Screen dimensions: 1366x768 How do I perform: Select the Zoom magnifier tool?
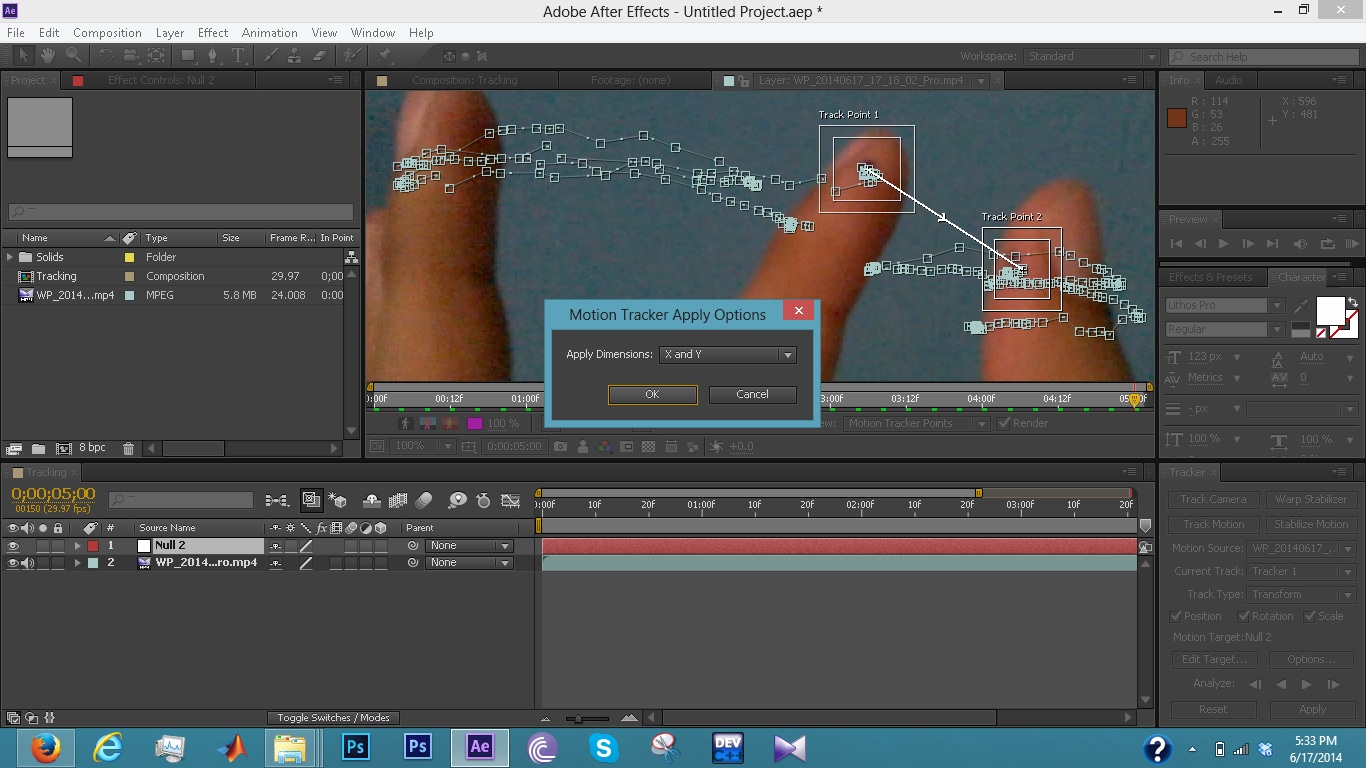73,56
